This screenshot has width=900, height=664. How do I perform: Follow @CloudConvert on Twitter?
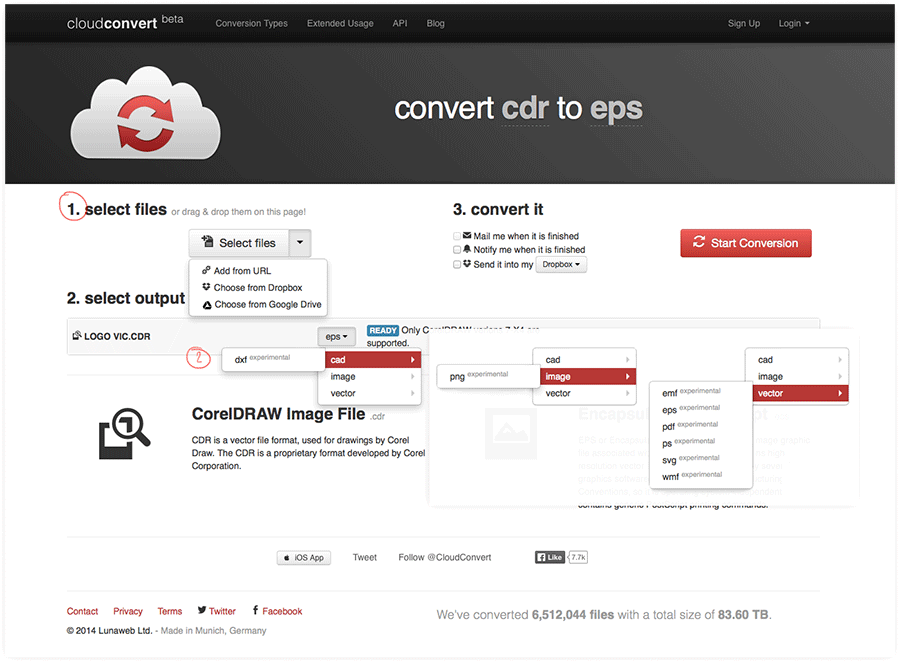click(445, 557)
